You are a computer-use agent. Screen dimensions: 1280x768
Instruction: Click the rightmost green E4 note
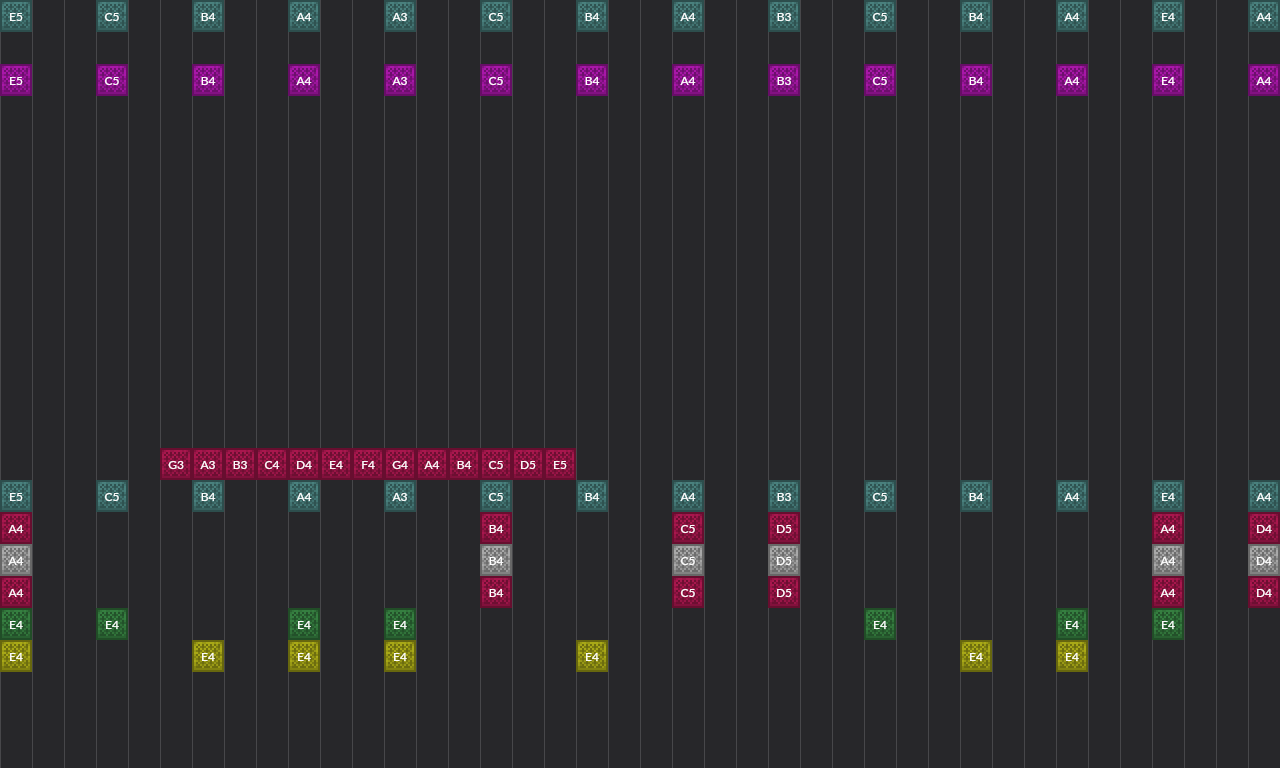coord(1168,624)
